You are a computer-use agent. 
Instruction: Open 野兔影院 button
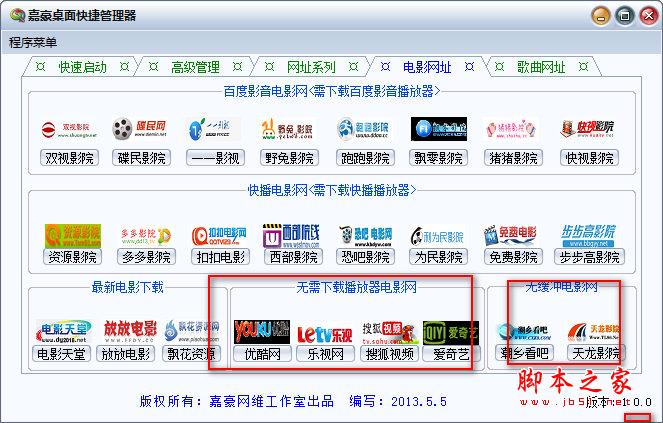tap(289, 158)
